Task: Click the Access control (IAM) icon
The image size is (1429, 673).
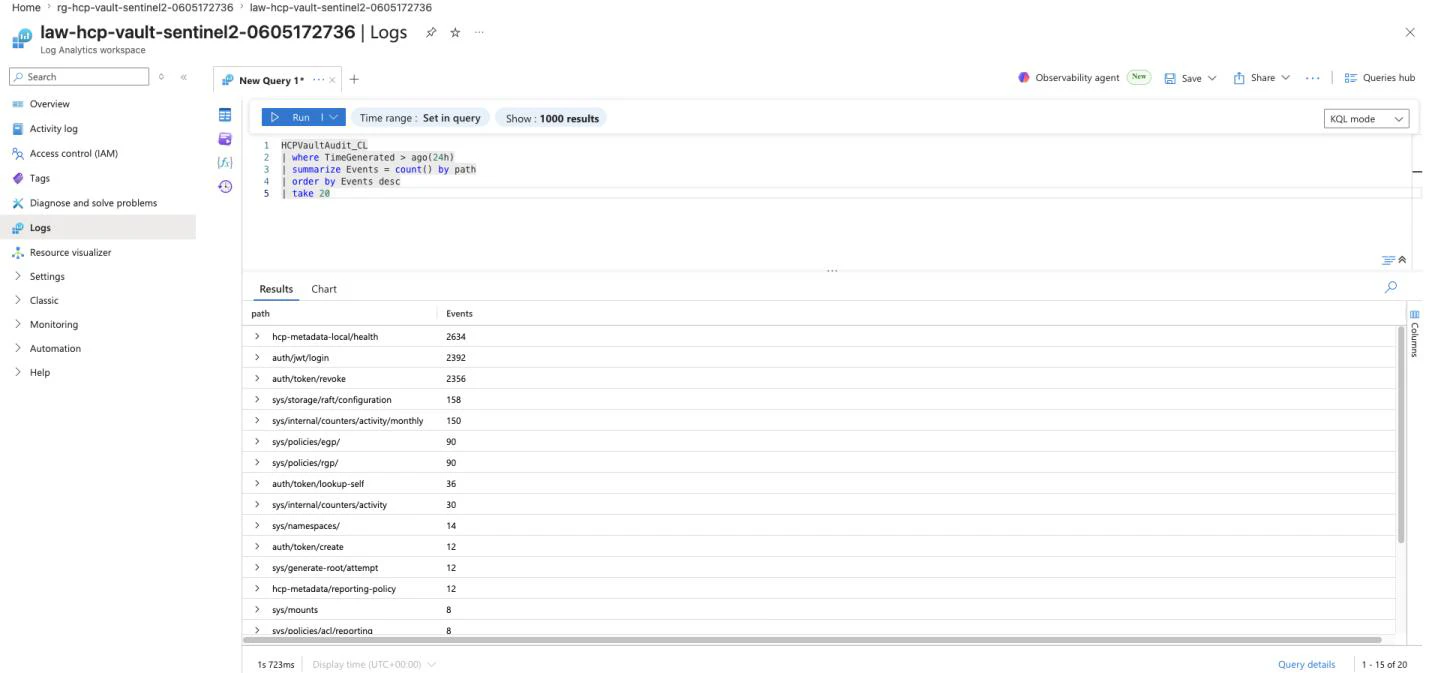Action: point(17,154)
